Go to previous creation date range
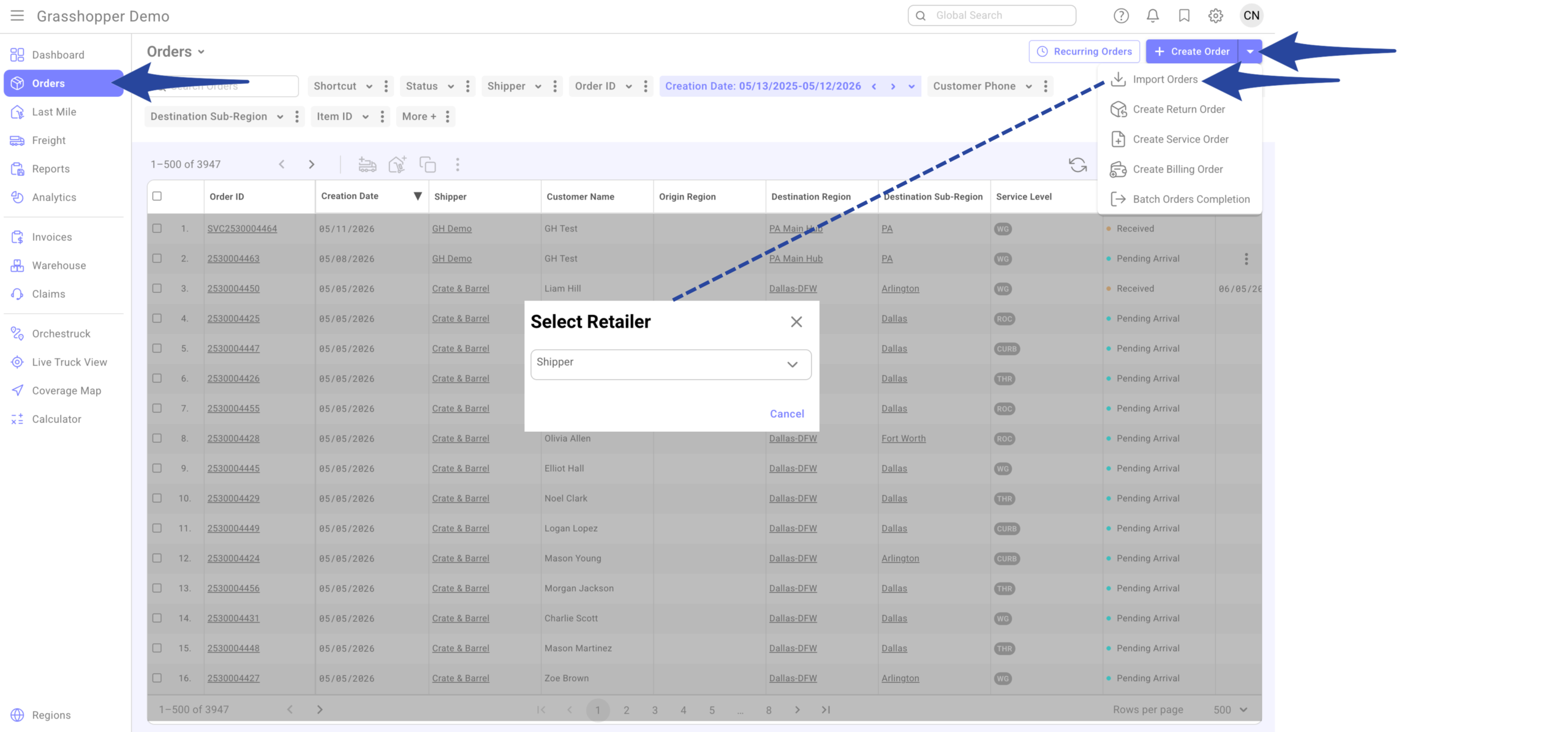The image size is (1568, 732). point(874,86)
